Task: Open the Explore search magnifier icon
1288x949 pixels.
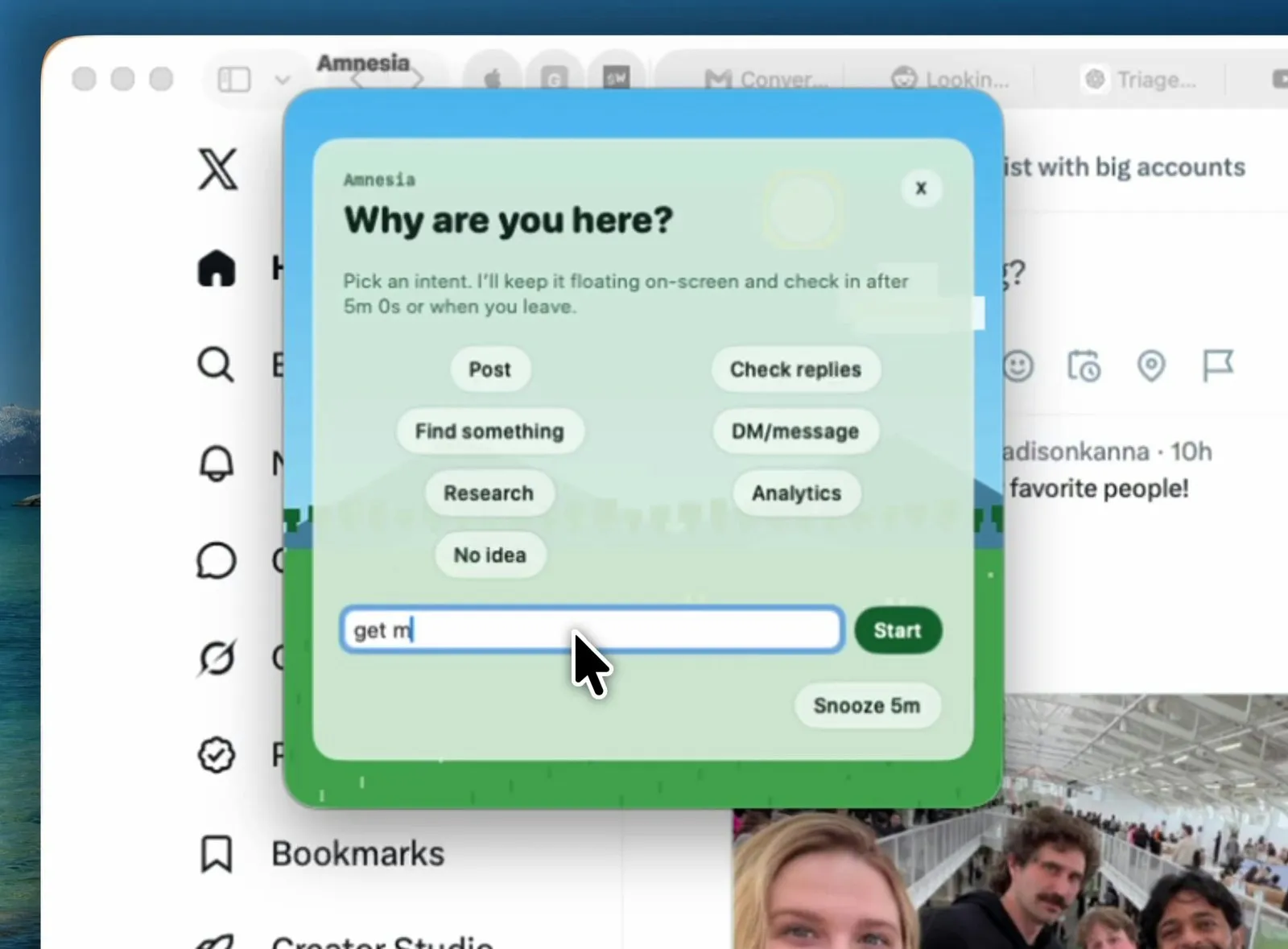Action: 216,365
